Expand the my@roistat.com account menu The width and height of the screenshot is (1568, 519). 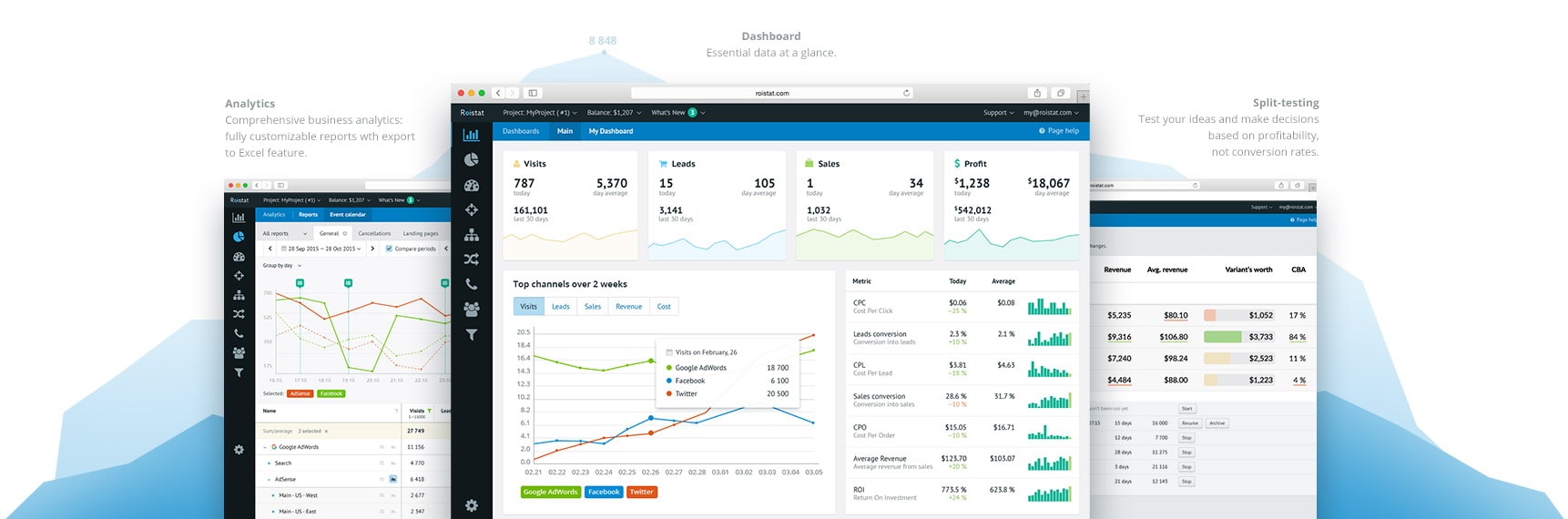point(1050,113)
